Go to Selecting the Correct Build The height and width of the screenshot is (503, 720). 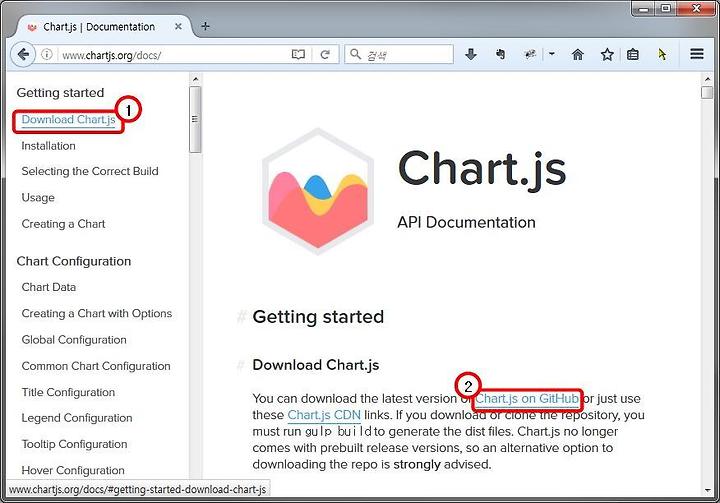(x=90, y=171)
